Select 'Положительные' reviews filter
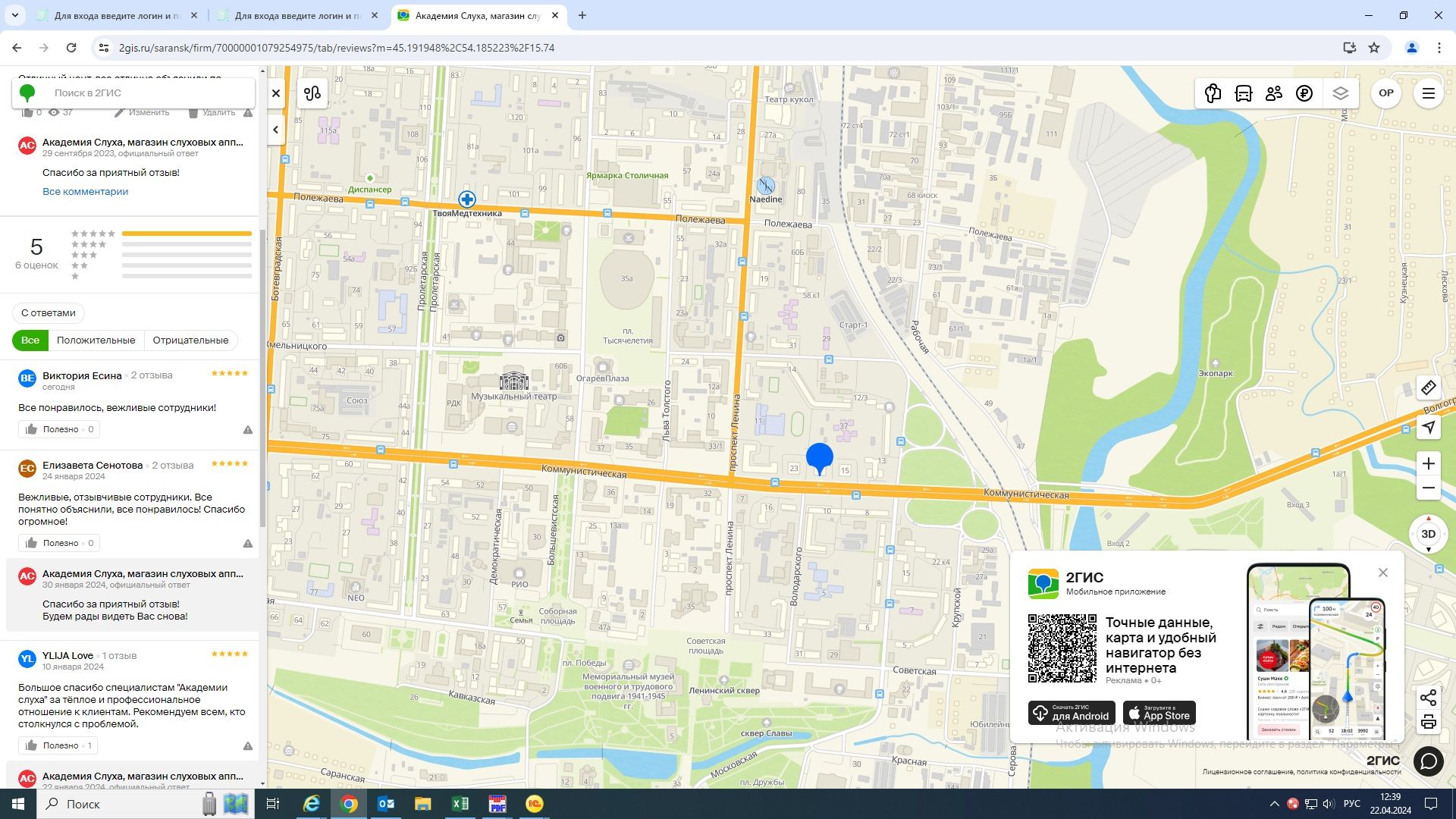 pyautogui.click(x=96, y=340)
